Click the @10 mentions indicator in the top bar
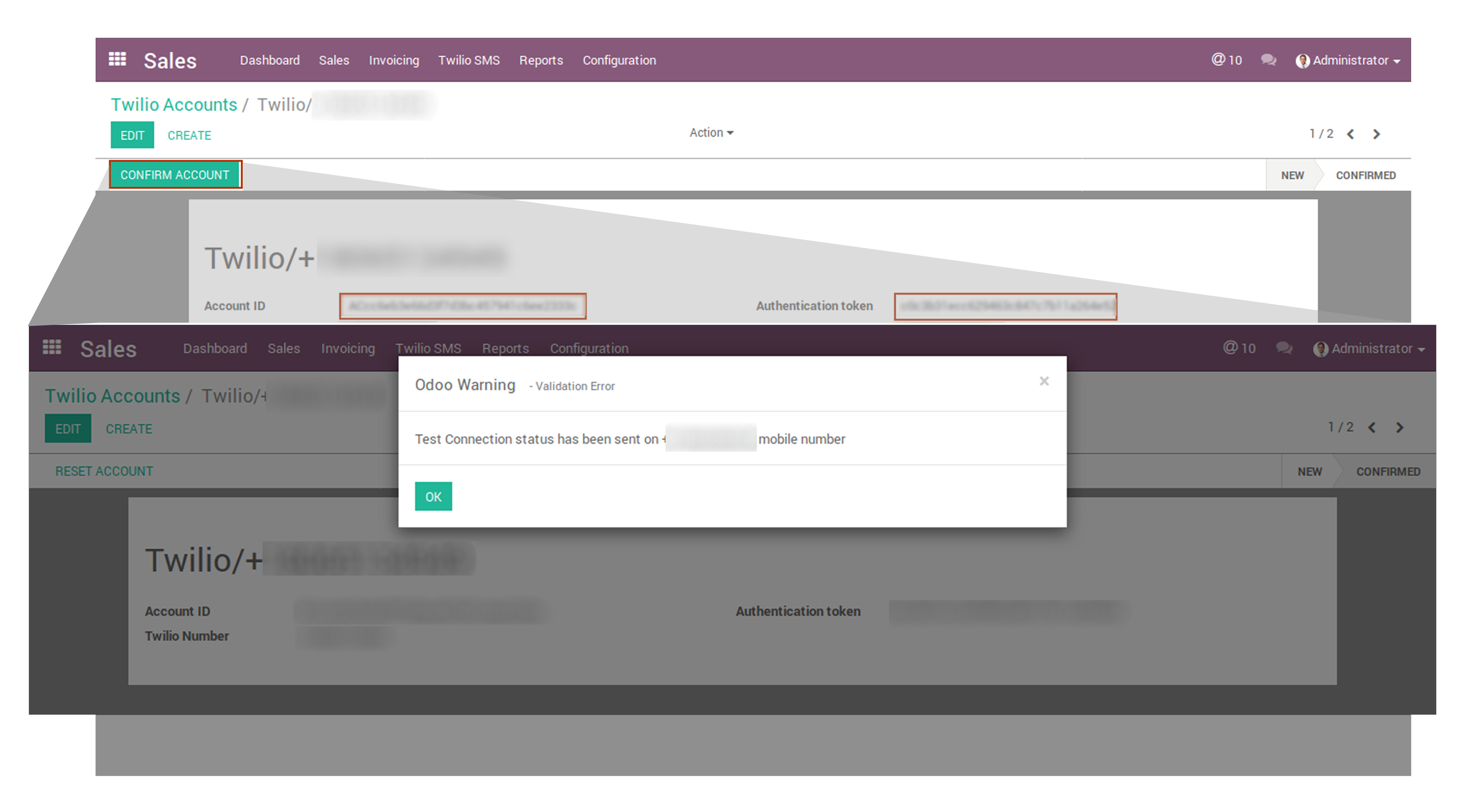The height and width of the screenshot is (812, 1468). [1226, 60]
